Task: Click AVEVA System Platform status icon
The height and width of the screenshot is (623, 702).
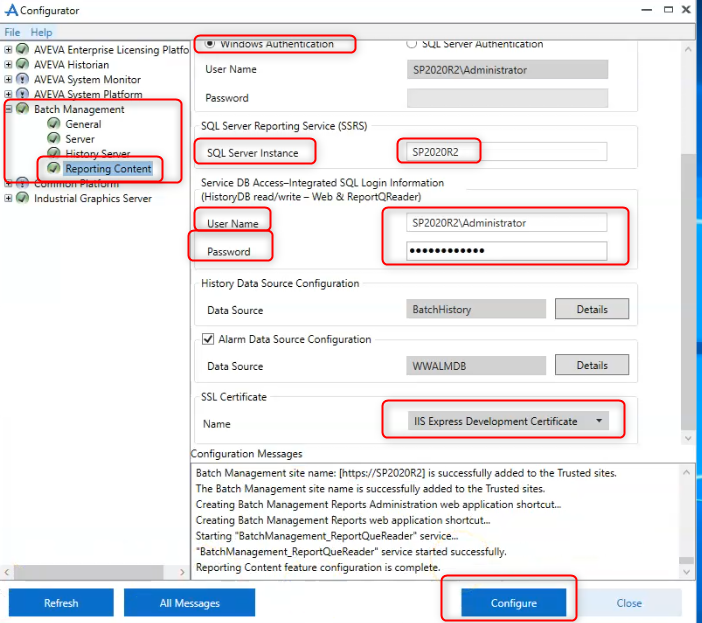Action: 22,94
